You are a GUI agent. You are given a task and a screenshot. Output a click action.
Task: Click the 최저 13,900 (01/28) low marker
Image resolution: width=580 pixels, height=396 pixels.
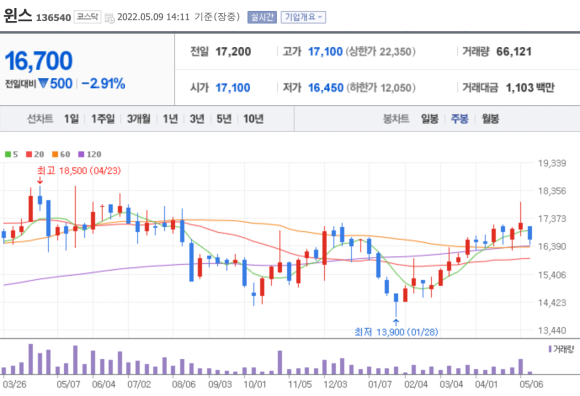(396, 332)
